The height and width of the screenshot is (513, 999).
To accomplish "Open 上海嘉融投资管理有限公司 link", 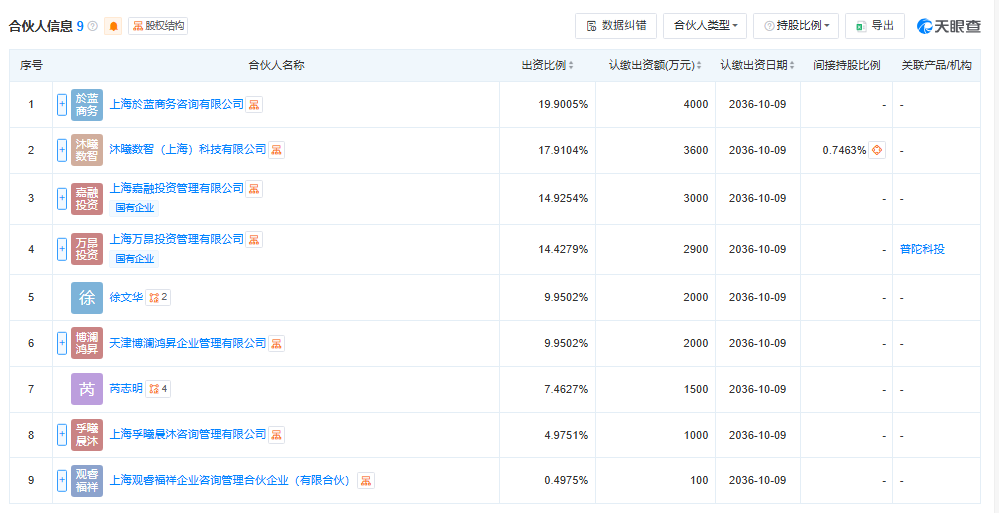I will [176, 188].
